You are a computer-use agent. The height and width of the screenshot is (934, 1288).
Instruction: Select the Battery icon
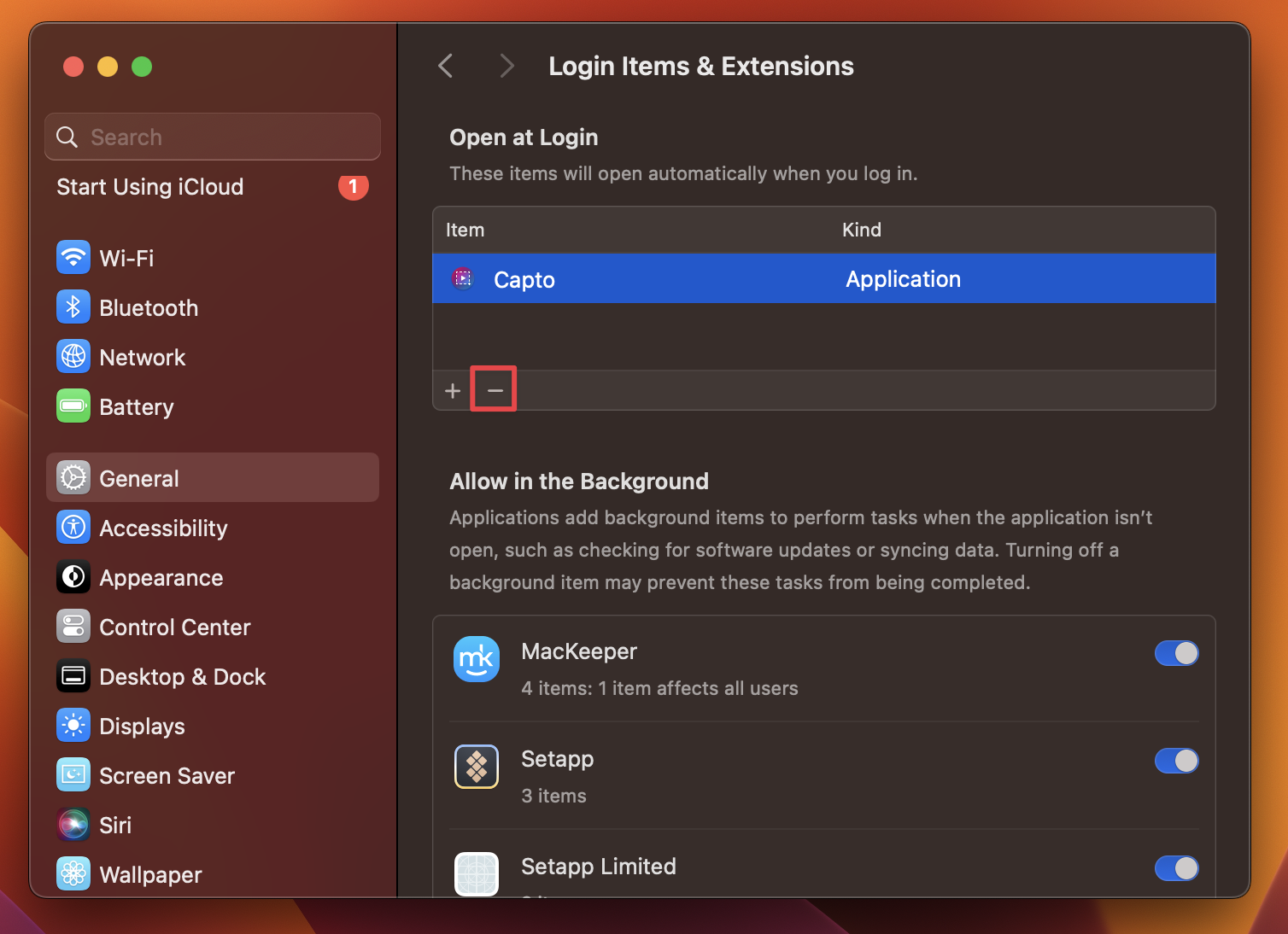pos(73,406)
